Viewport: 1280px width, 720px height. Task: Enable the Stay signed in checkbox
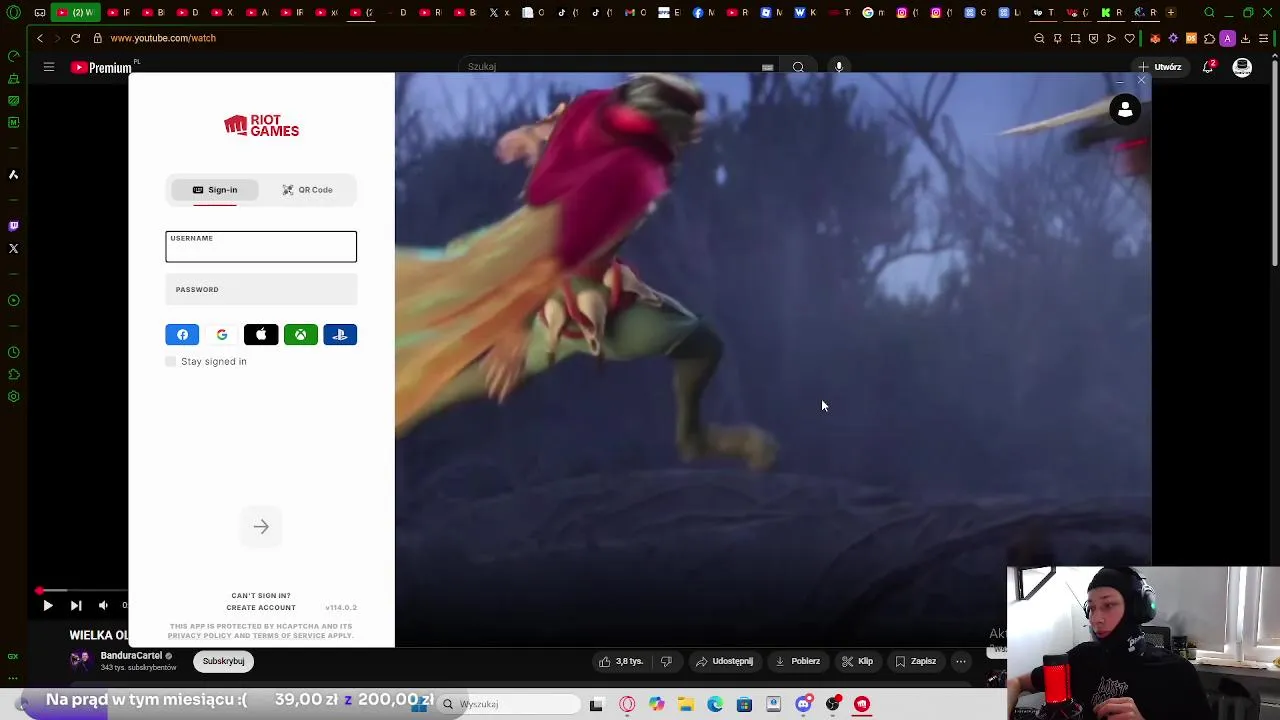[x=171, y=361]
